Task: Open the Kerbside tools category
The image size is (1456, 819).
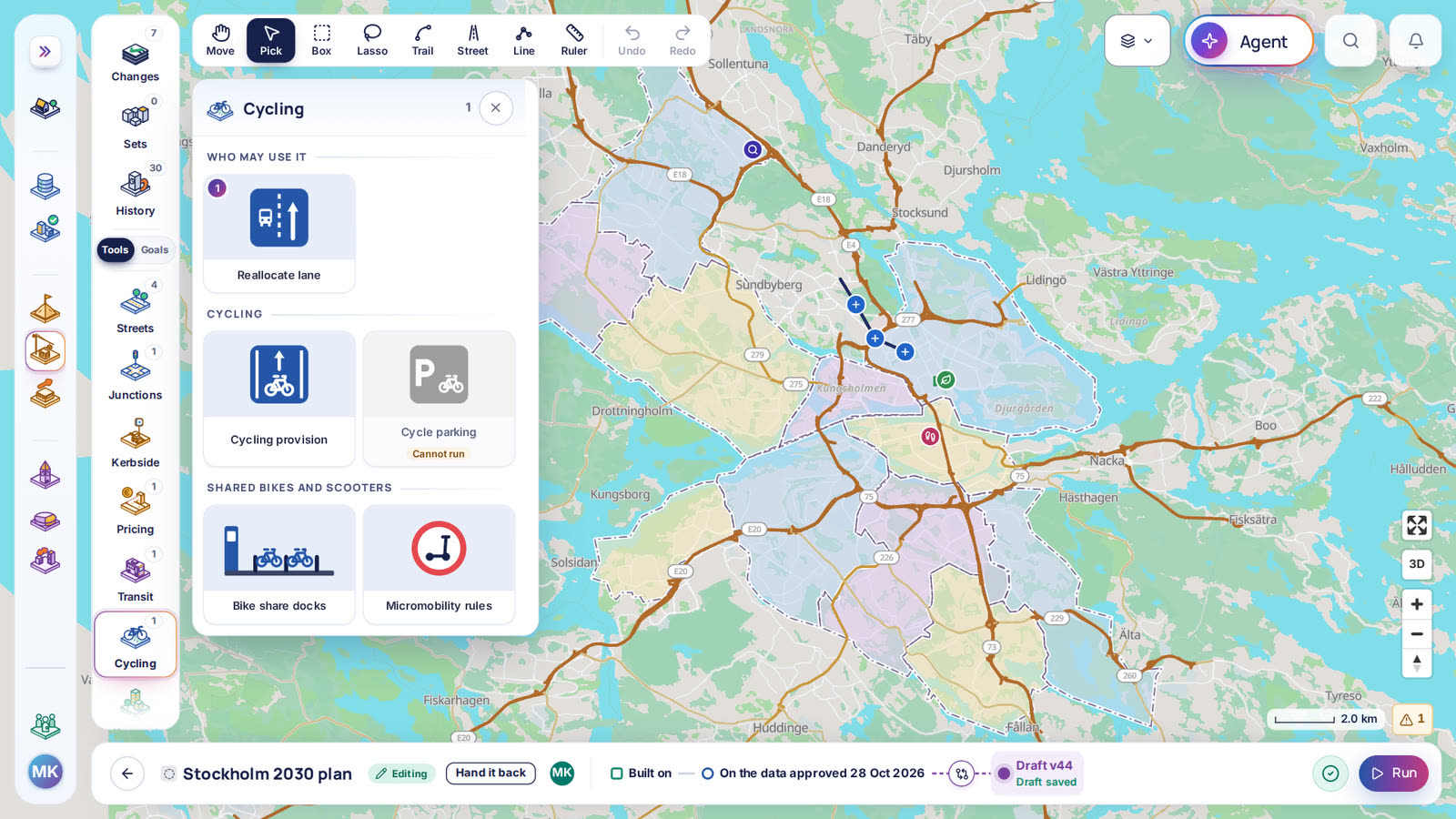Action: (136, 442)
